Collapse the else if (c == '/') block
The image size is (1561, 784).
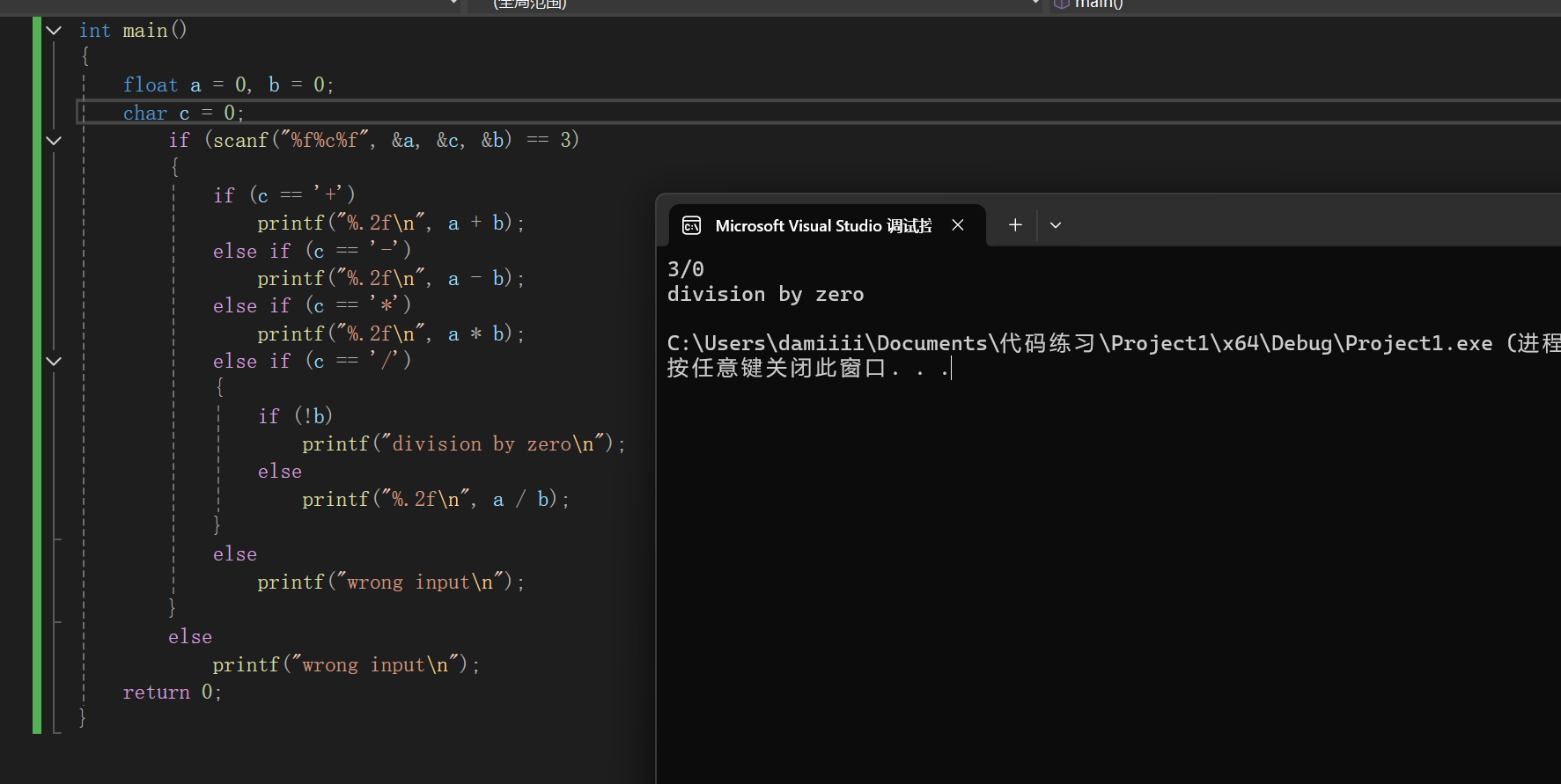pos(54,361)
